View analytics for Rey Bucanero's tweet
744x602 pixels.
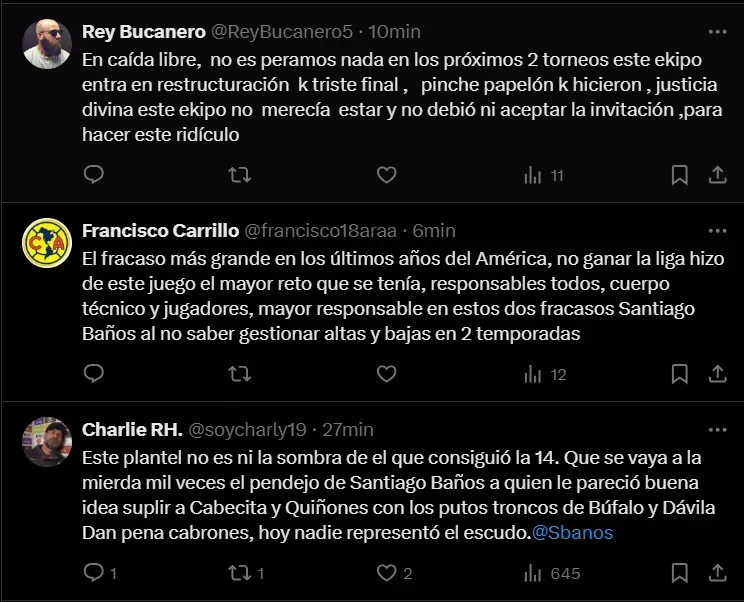click(544, 175)
